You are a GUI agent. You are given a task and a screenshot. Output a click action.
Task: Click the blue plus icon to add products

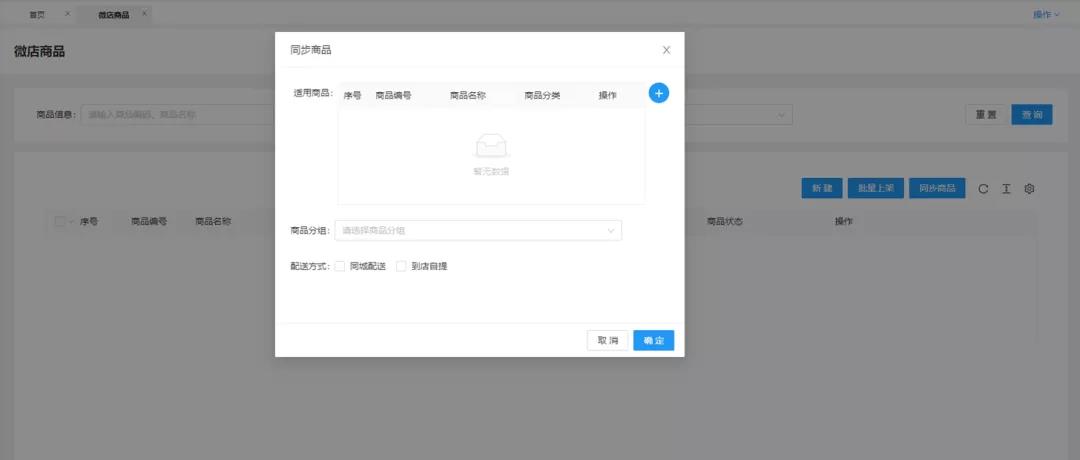[659, 93]
